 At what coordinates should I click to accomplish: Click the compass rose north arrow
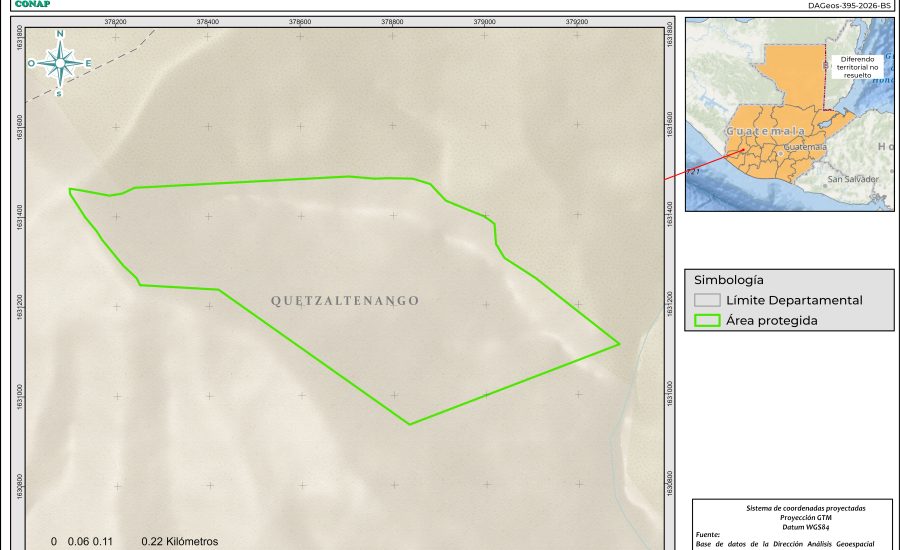click(60, 63)
